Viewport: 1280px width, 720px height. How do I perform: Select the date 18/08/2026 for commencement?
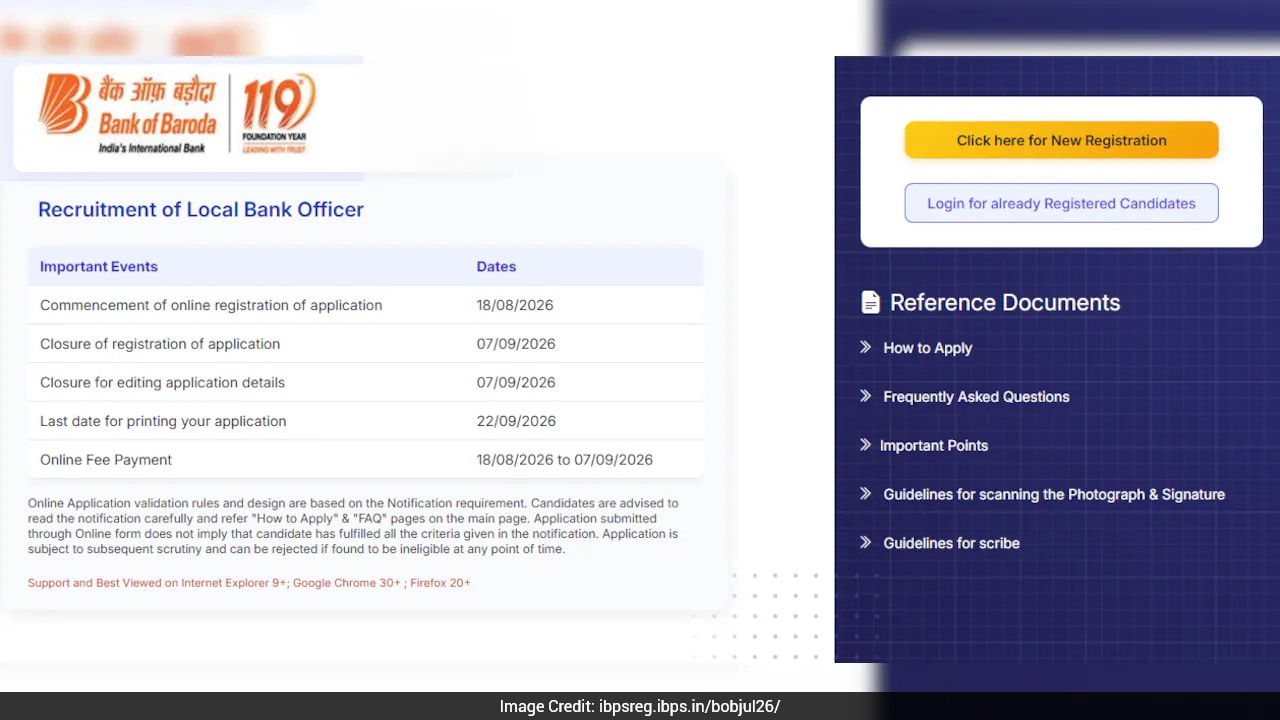(515, 305)
